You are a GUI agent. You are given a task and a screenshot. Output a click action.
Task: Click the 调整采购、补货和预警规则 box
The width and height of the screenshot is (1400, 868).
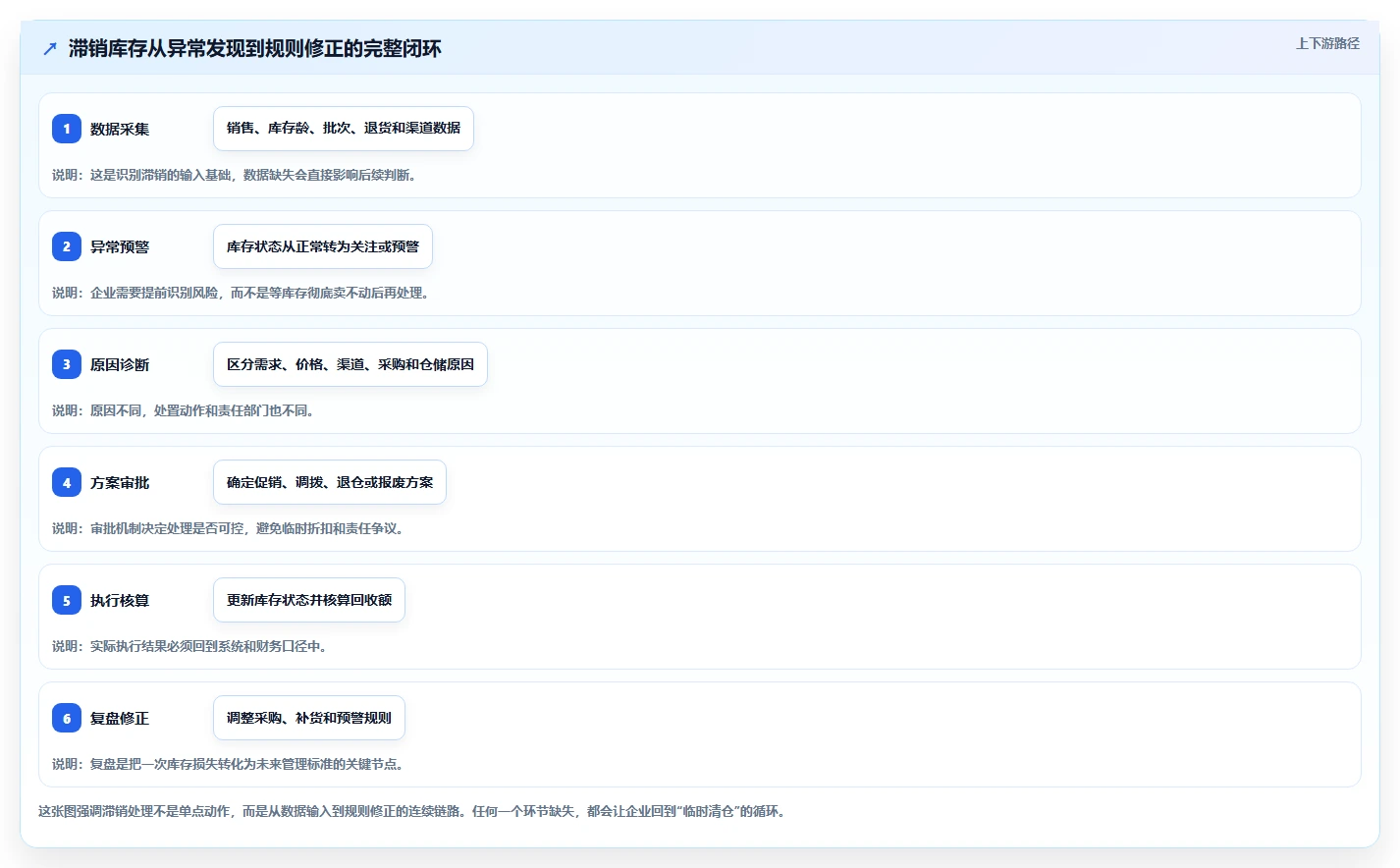309,718
